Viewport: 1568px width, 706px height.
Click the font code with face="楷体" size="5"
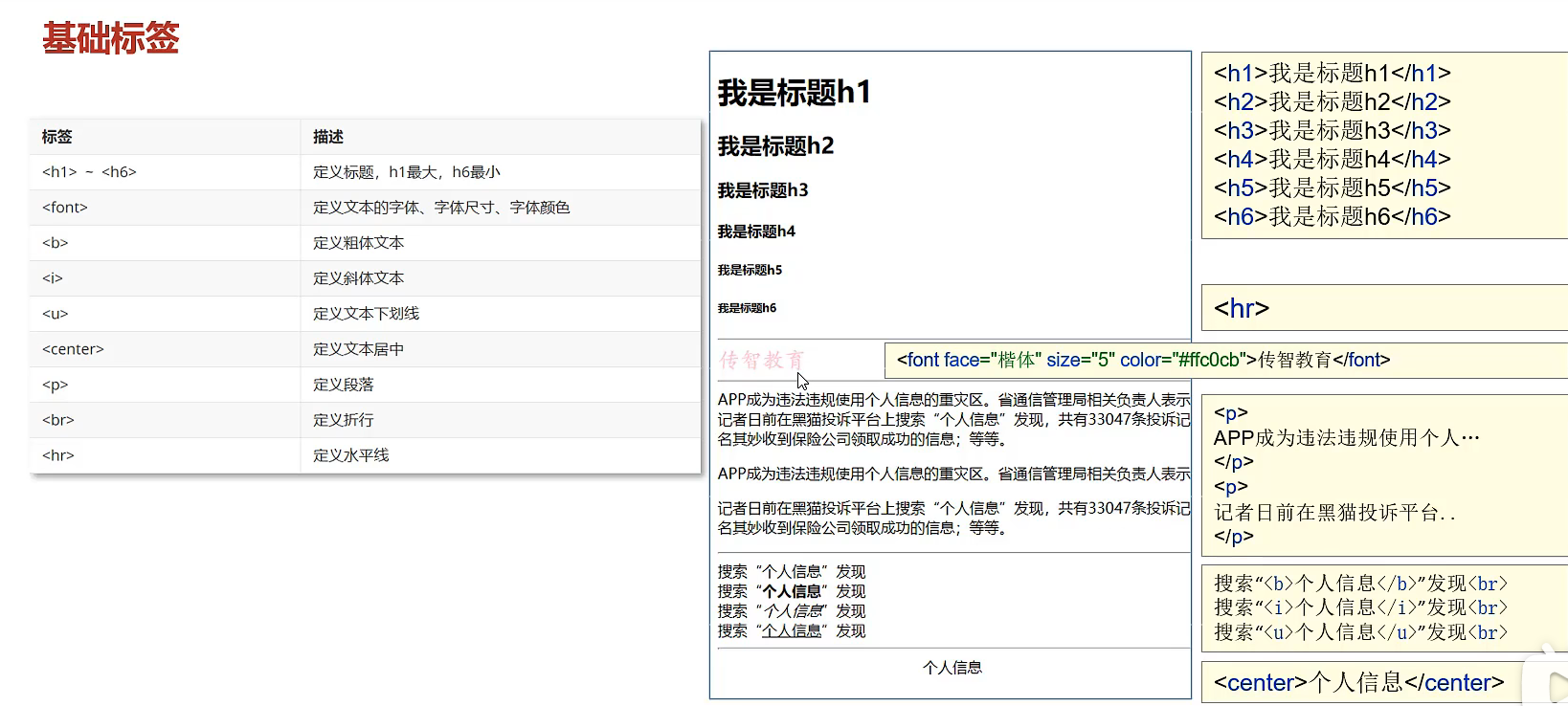coord(1143,360)
